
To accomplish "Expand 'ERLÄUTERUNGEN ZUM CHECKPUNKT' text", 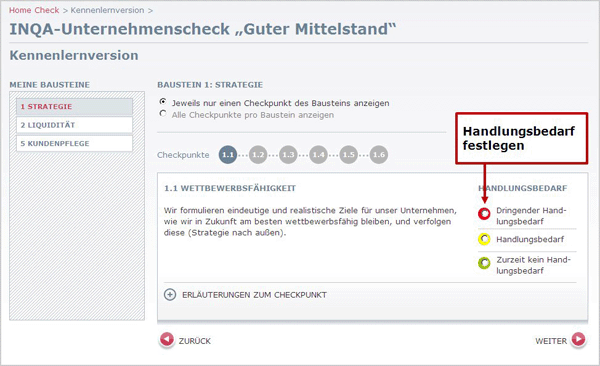I will (x=254, y=295).
